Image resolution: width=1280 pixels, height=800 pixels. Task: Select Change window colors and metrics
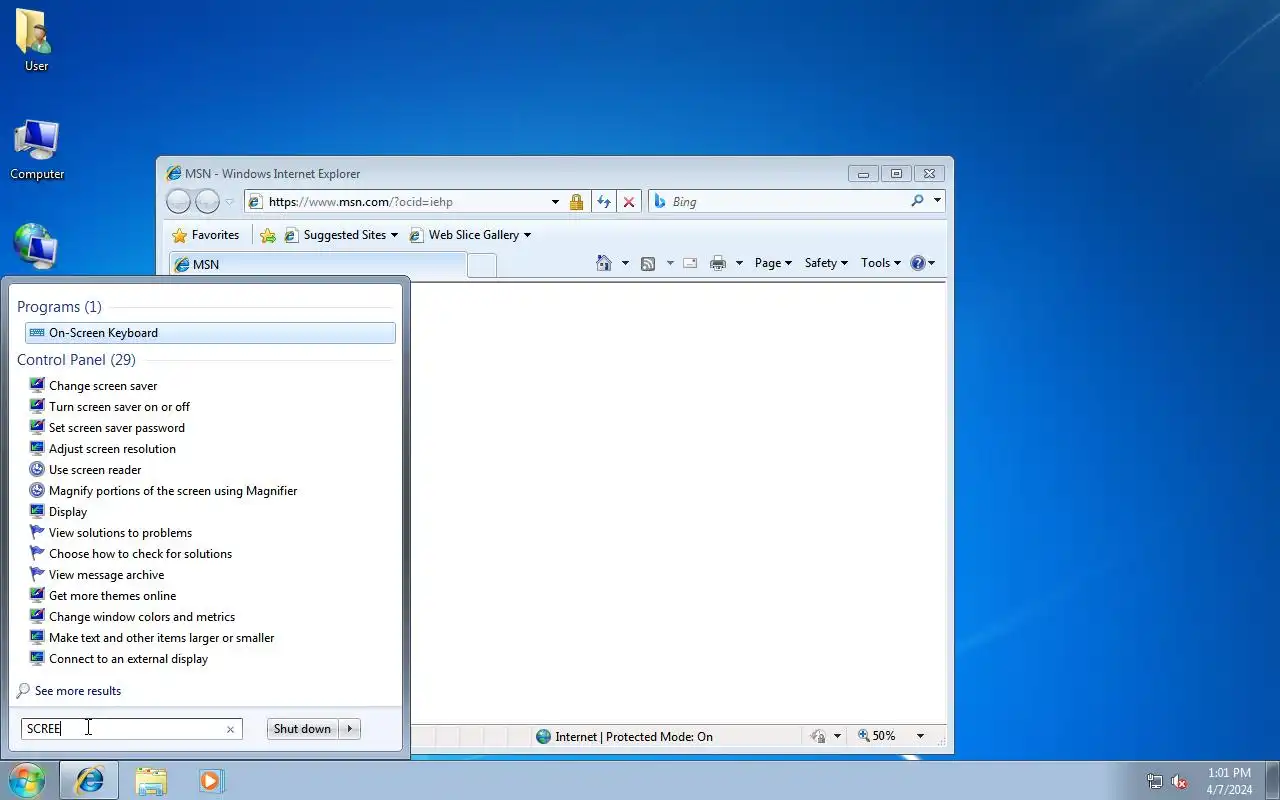coord(141,617)
